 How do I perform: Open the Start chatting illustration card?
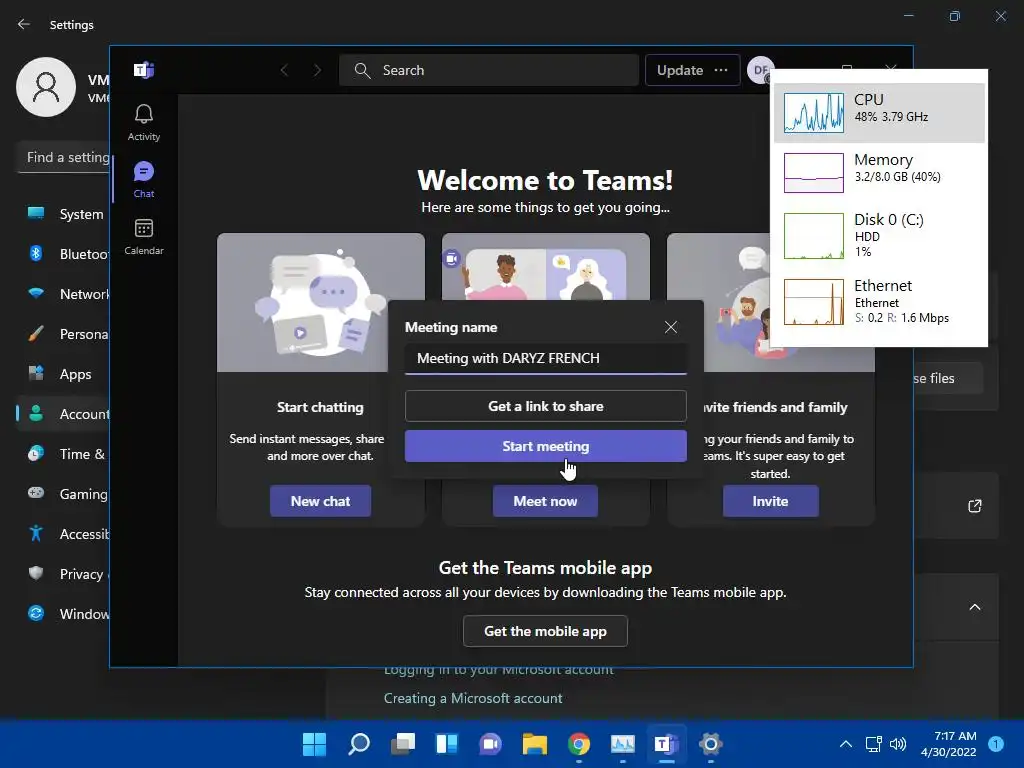click(x=320, y=302)
